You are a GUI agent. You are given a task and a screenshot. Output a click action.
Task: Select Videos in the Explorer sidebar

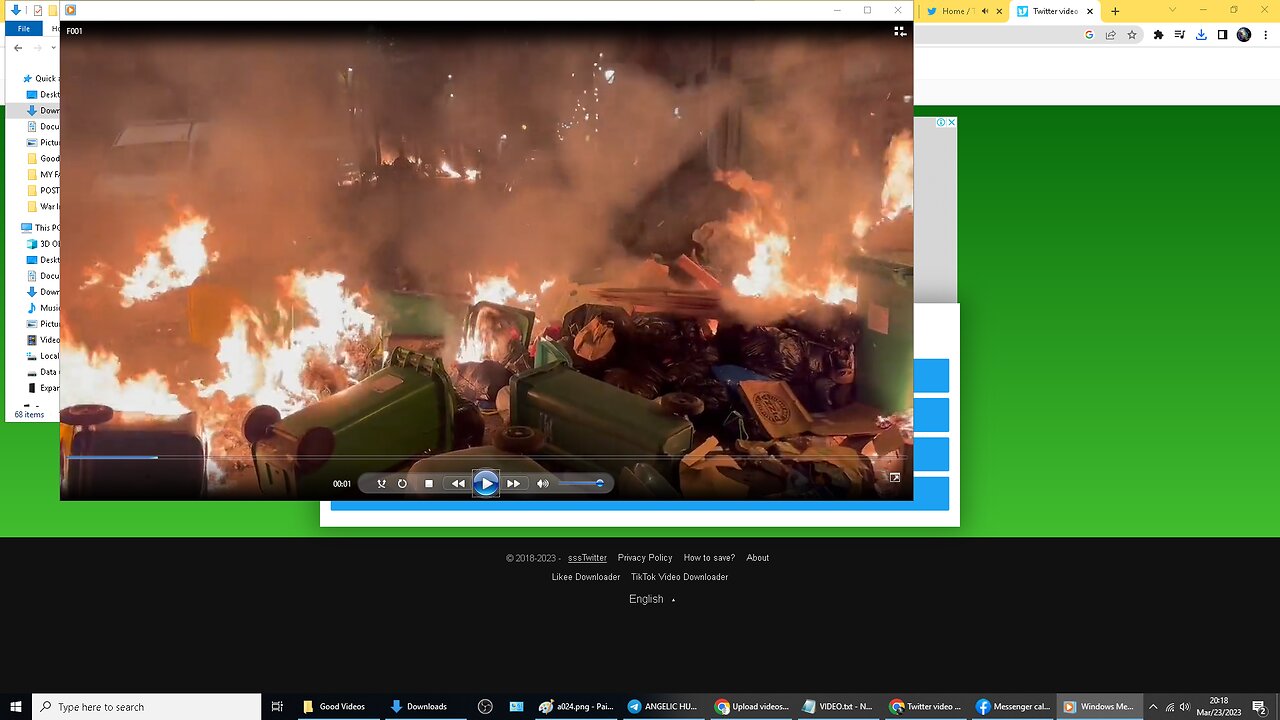(43, 340)
